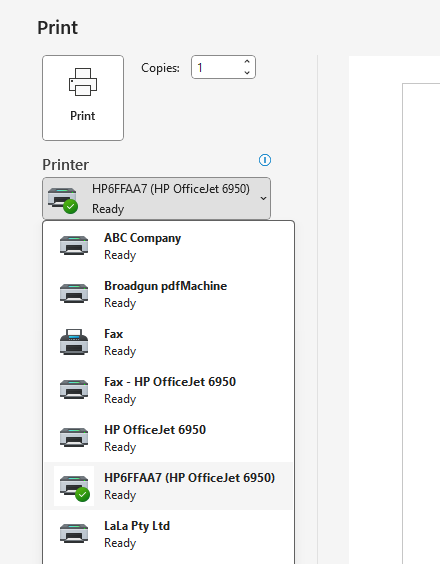This screenshot has width=440, height=564.
Task: Click the LaLa Pty Ltd printer icon
Action: click(x=74, y=533)
